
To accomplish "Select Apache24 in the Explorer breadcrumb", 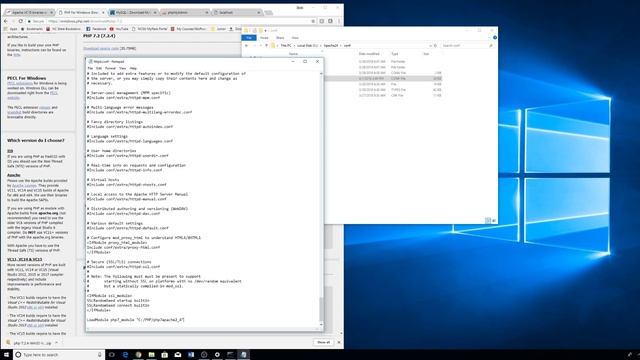I will (331, 46).
